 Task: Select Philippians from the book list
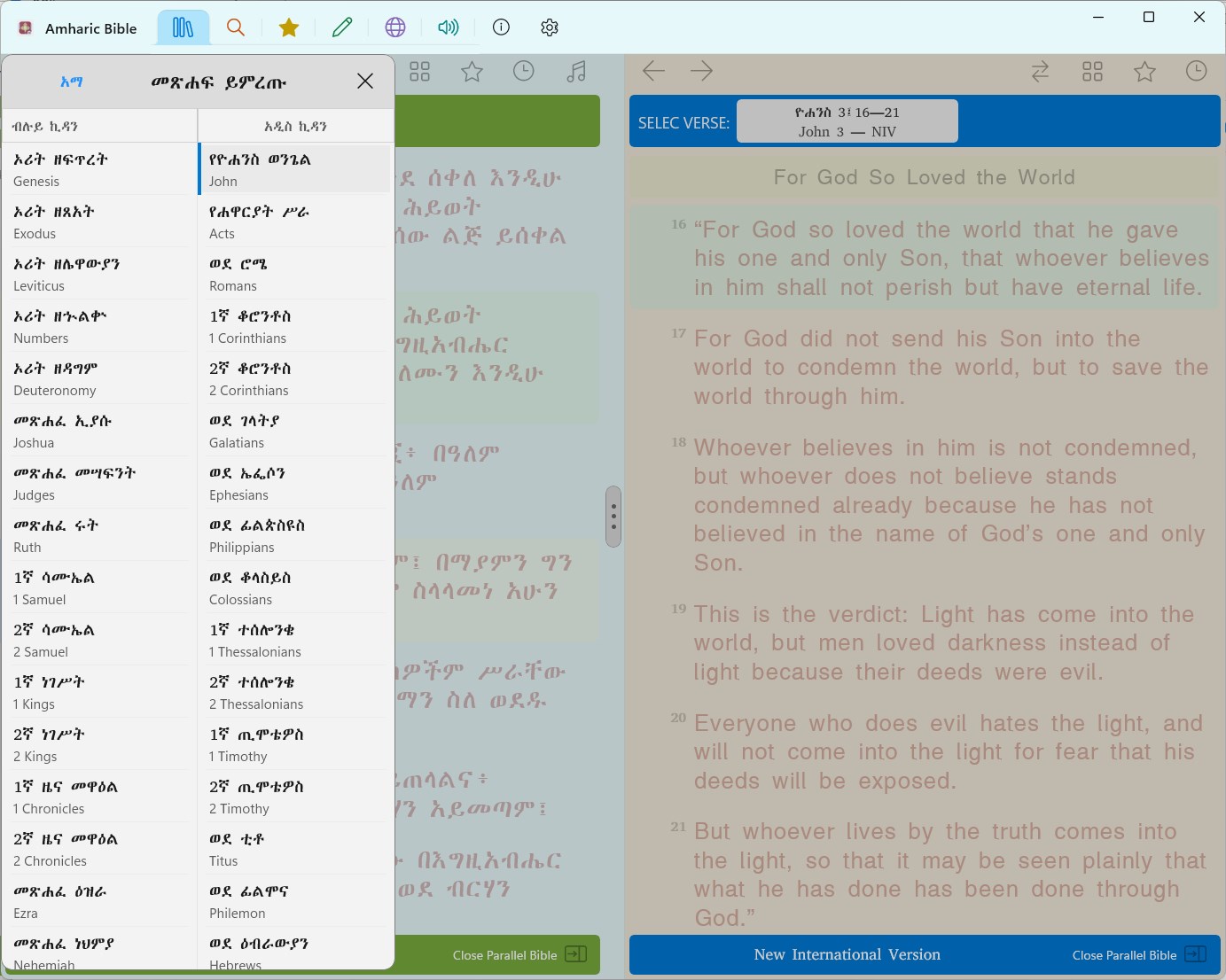pyautogui.click(x=295, y=535)
